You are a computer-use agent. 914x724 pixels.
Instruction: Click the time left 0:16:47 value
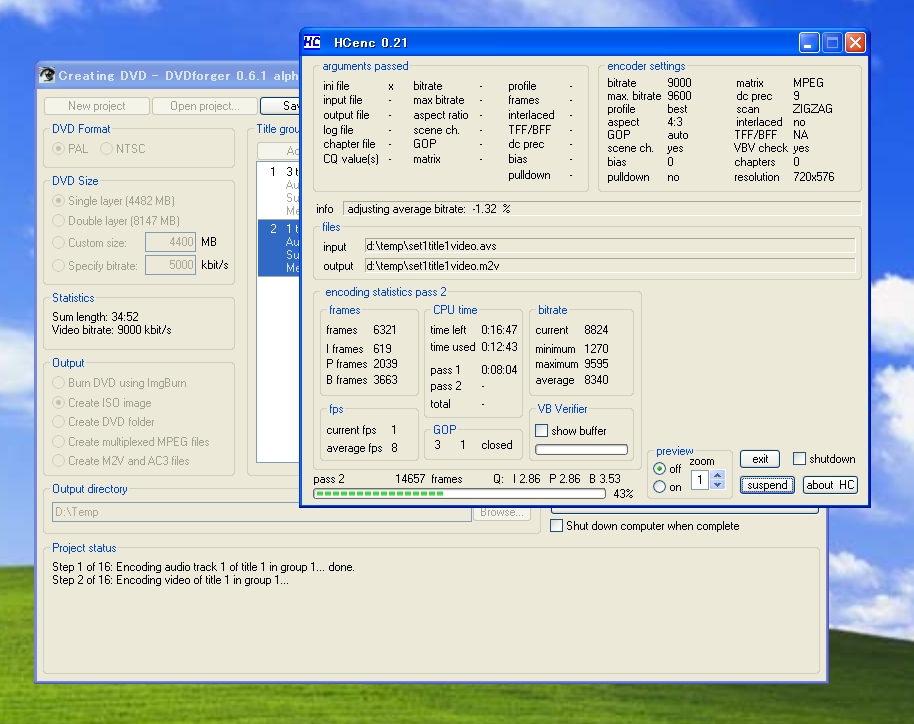point(499,330)
